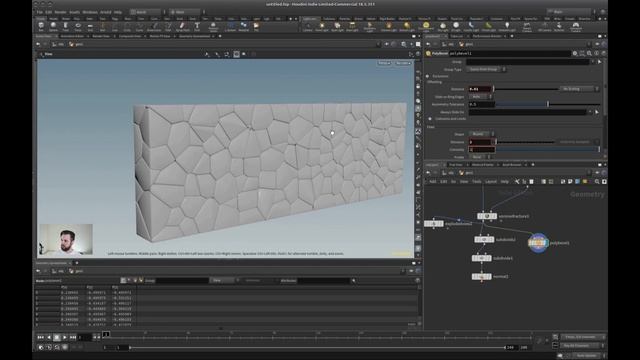The width and height of the screenshot is (640, 360).
Task: Create an Area Light from the shelf
Action: (x=352, y=27)
